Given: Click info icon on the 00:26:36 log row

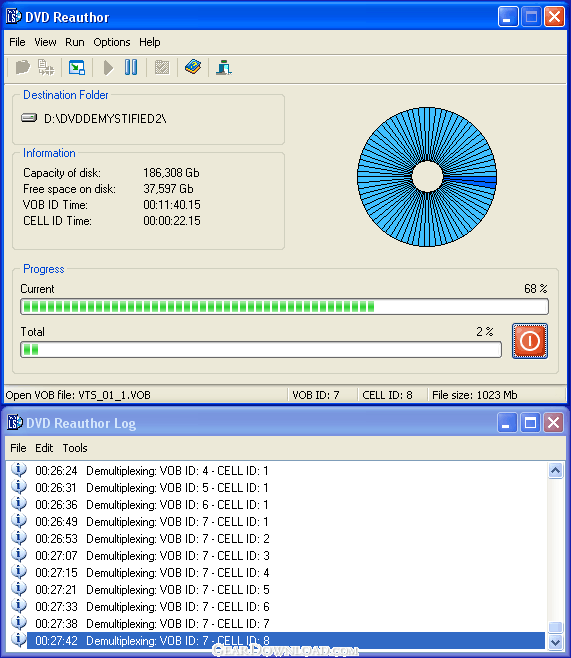Looking at the screenshot, I should click(18, 503).
